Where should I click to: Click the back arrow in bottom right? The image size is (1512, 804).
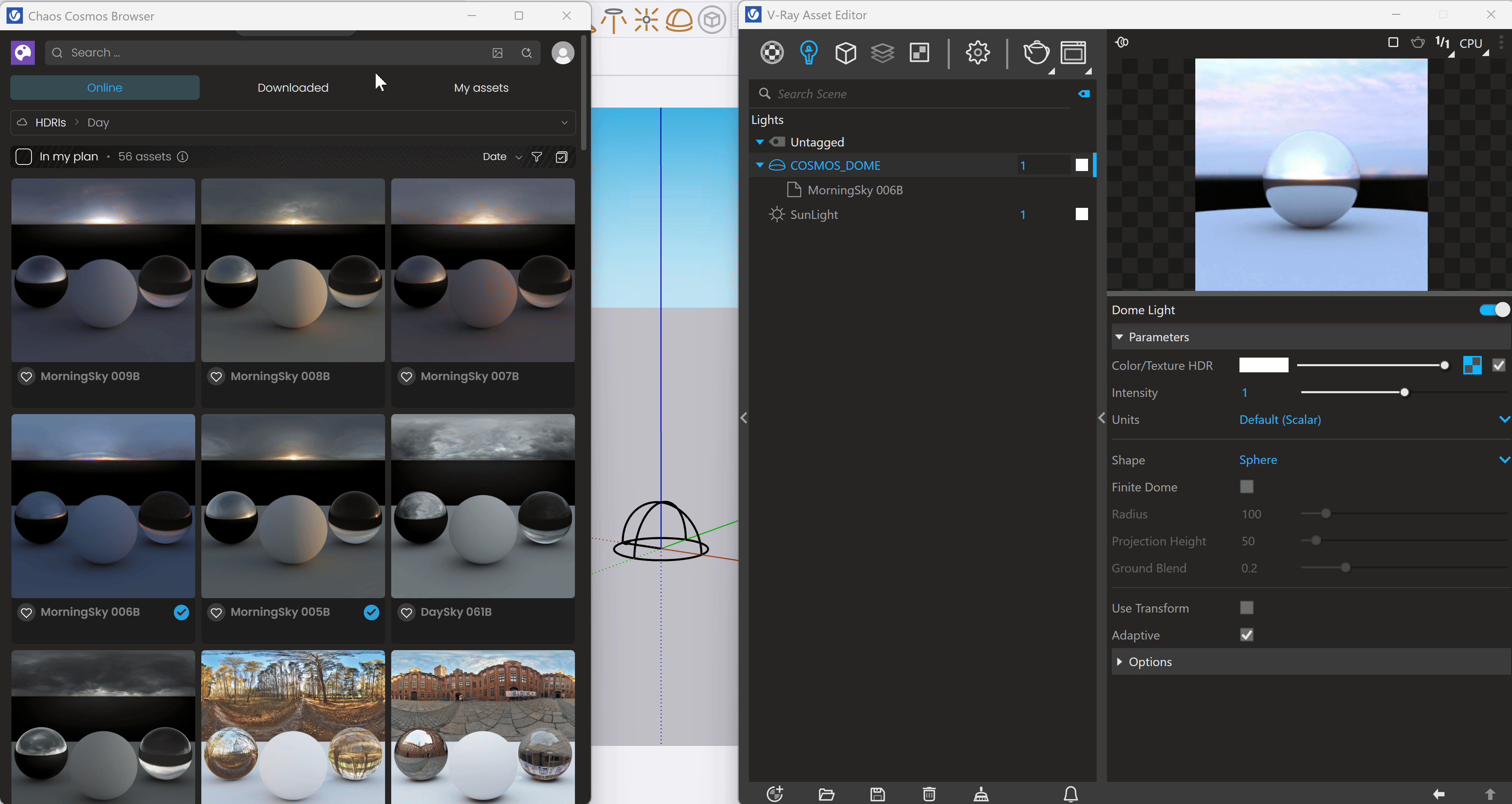coord(1438,794)
